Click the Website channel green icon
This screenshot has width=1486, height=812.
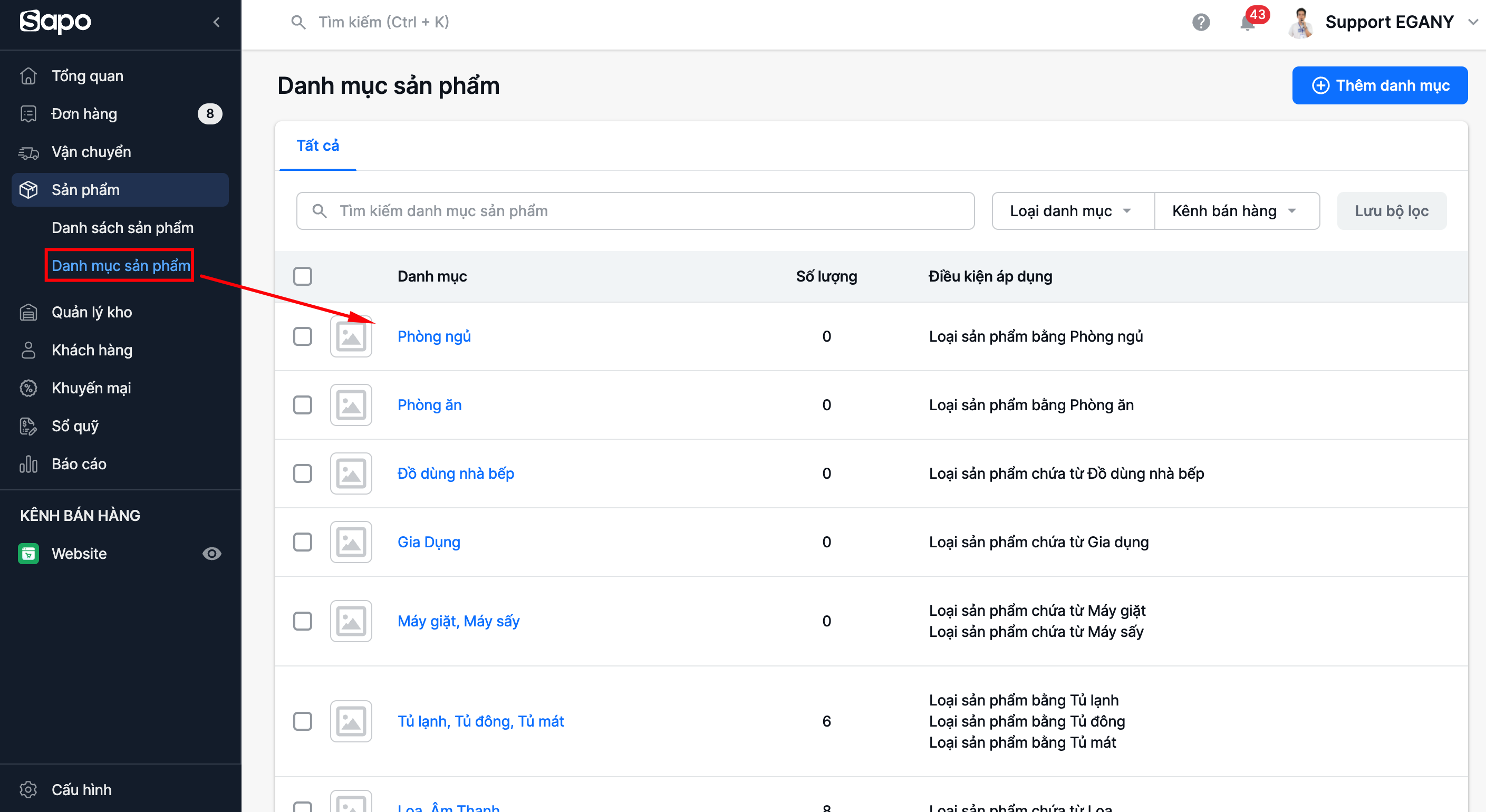coord(28,553)
